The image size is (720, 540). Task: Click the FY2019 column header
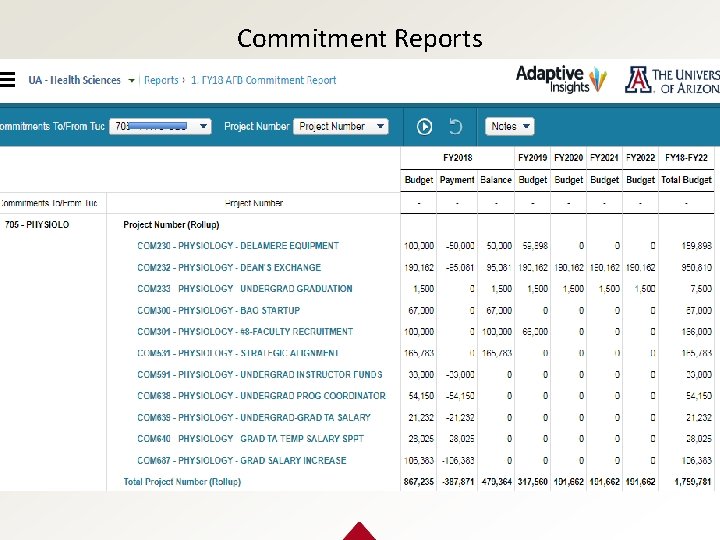[532, 158]
